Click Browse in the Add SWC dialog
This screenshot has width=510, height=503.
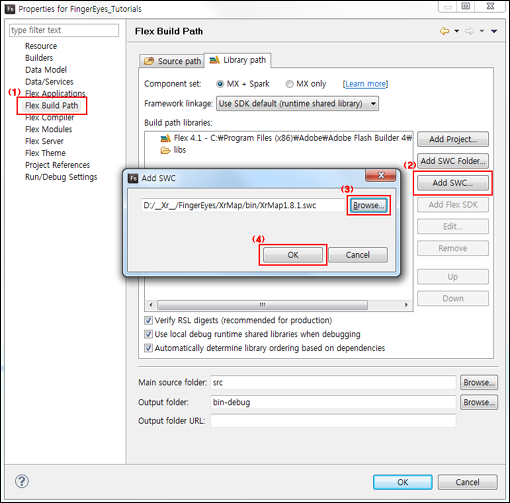pos(369,205)
